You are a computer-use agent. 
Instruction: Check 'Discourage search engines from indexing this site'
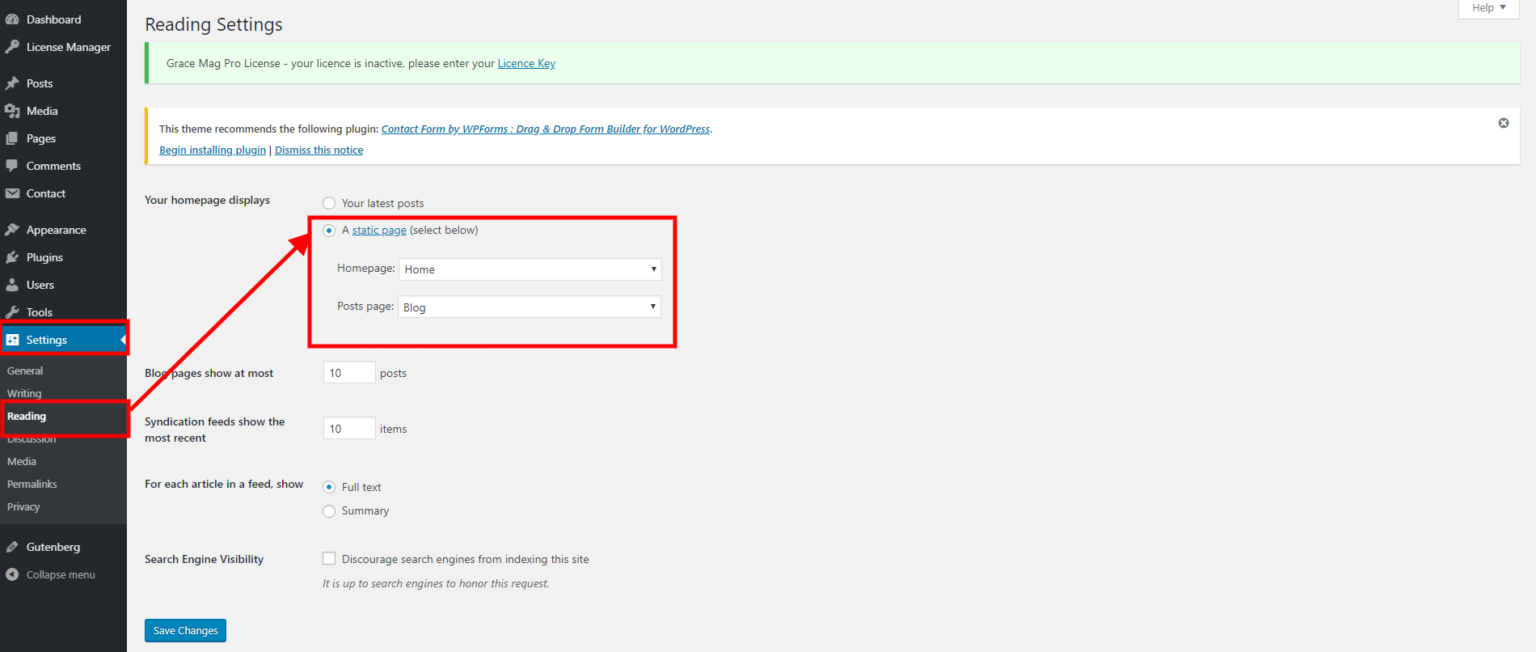(x=329, y=559)
